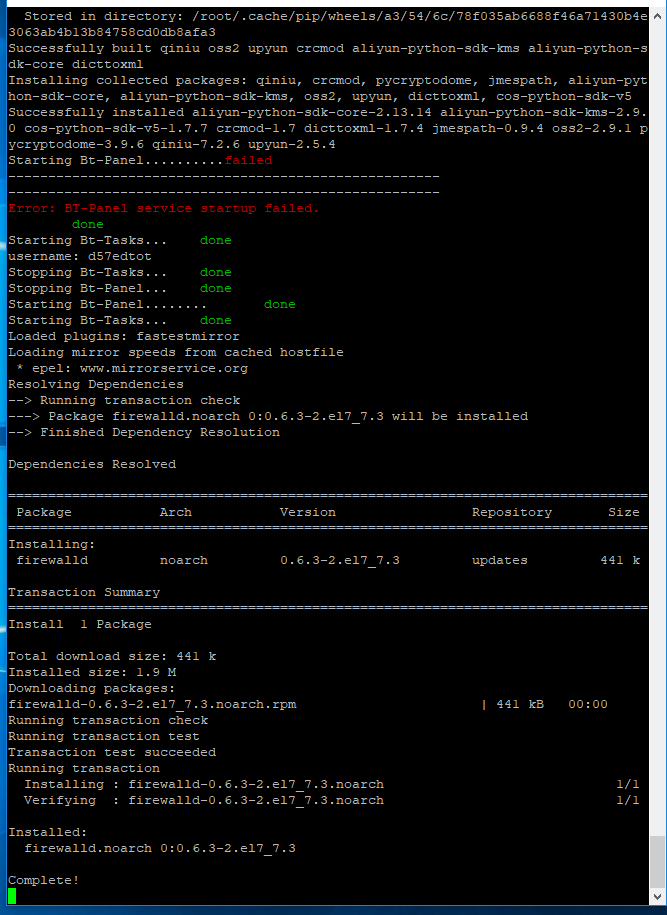Click the 'Resolving Dependencies' line

coord(96,384)
